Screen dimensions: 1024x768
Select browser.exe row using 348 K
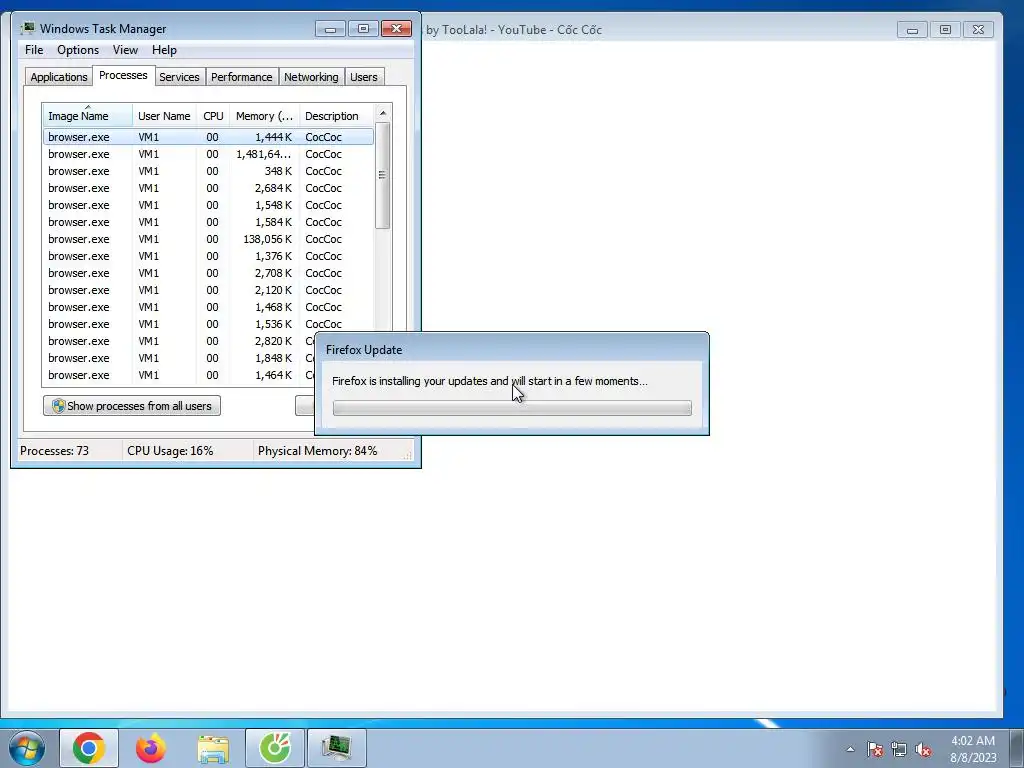click(208, 171)
